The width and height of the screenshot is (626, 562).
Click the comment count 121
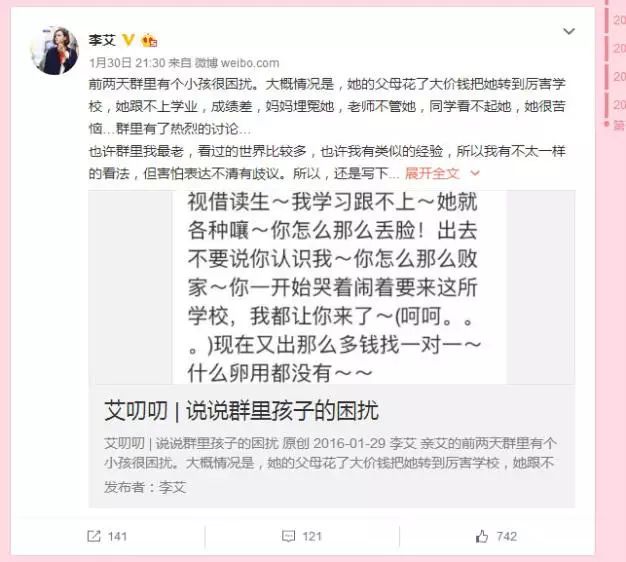(x=312, y=536)
